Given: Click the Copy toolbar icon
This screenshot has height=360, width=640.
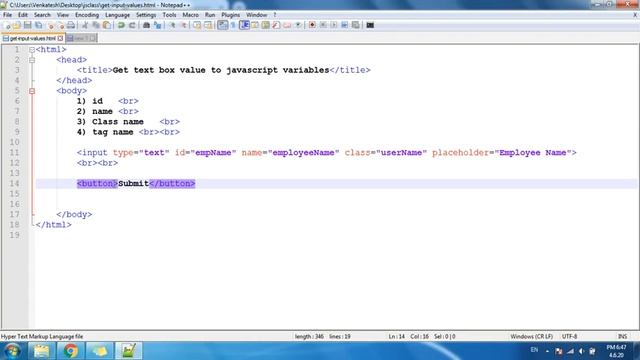Looking at the screenshot, I should 96,25.
